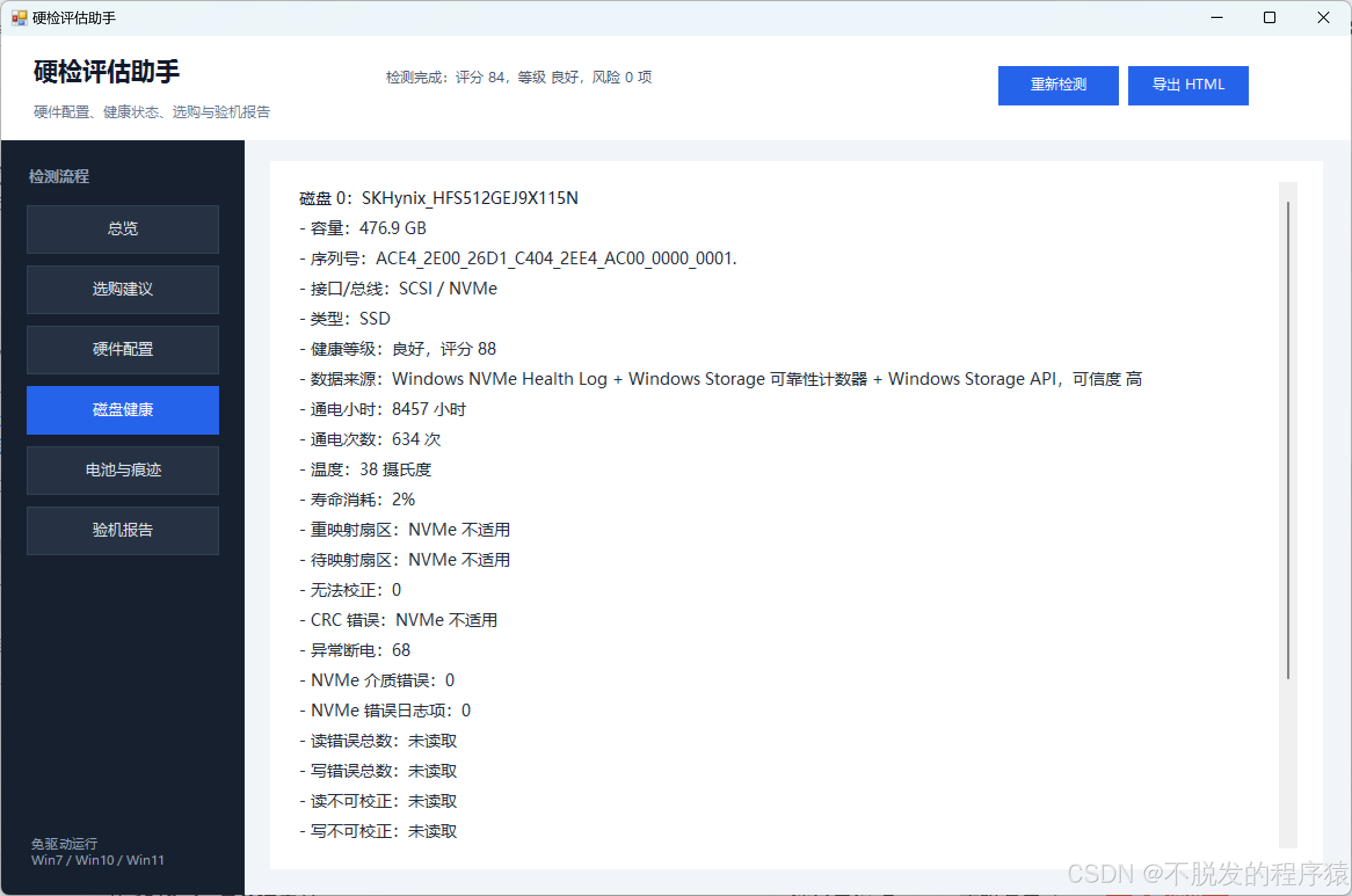Screen dimensions: 1352x896
Task: Open the 硬件配置 section
Action: click(123, 349)
